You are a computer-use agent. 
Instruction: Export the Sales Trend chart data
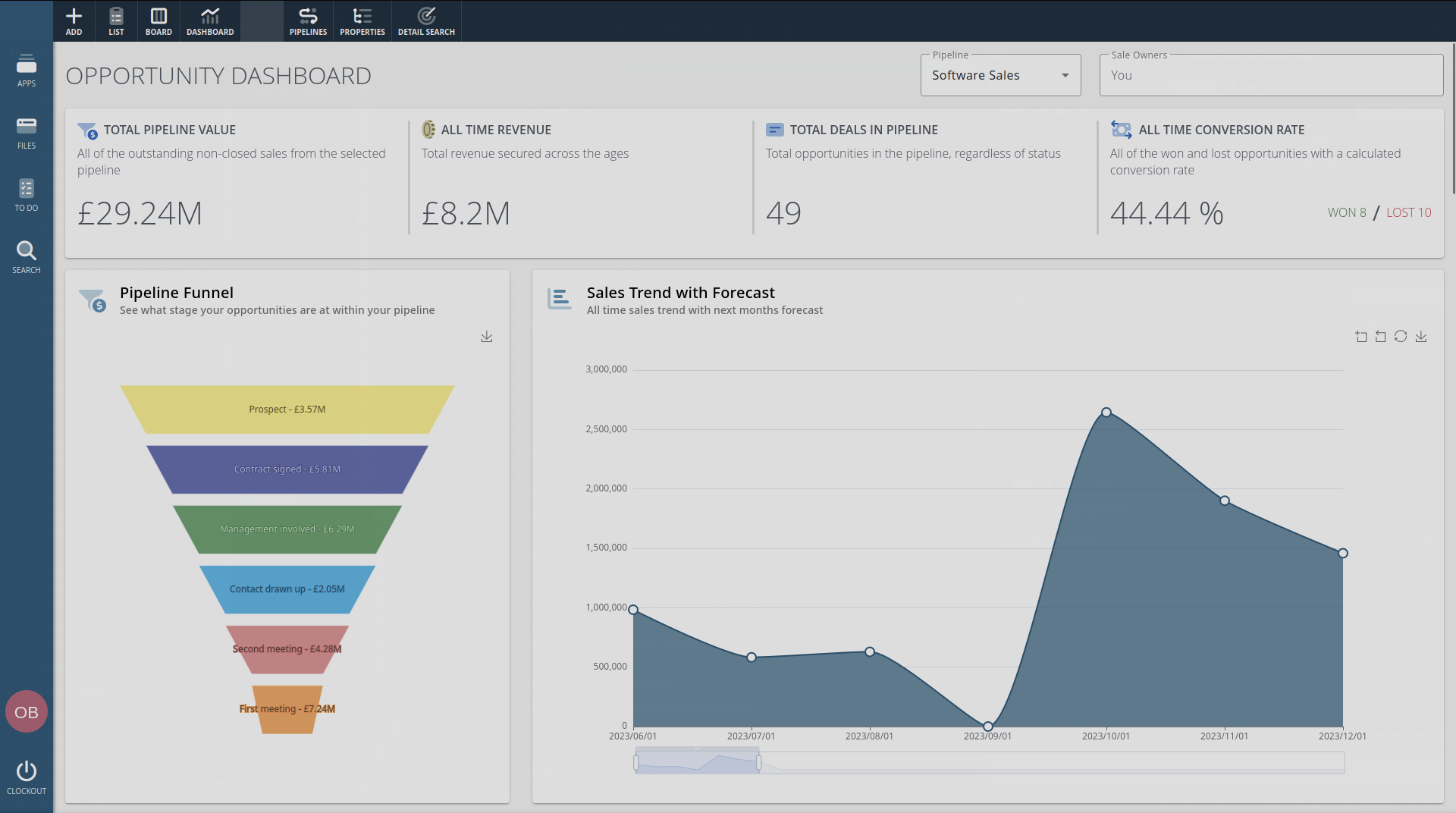1421,336
